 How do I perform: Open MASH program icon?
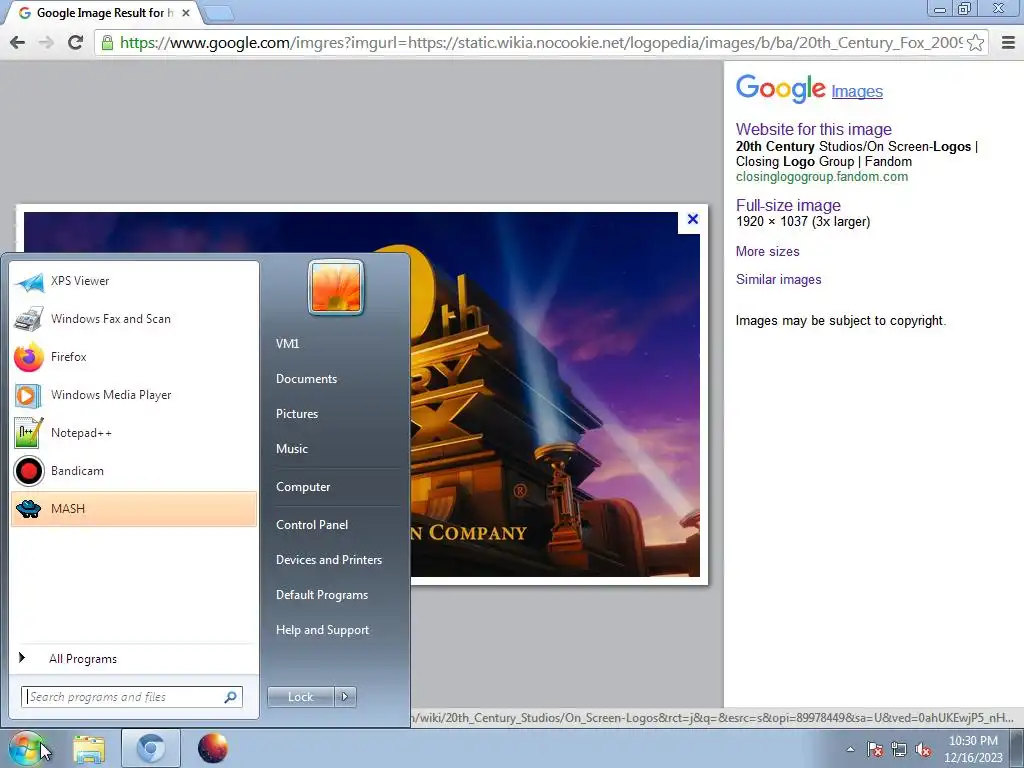[29, 509]
